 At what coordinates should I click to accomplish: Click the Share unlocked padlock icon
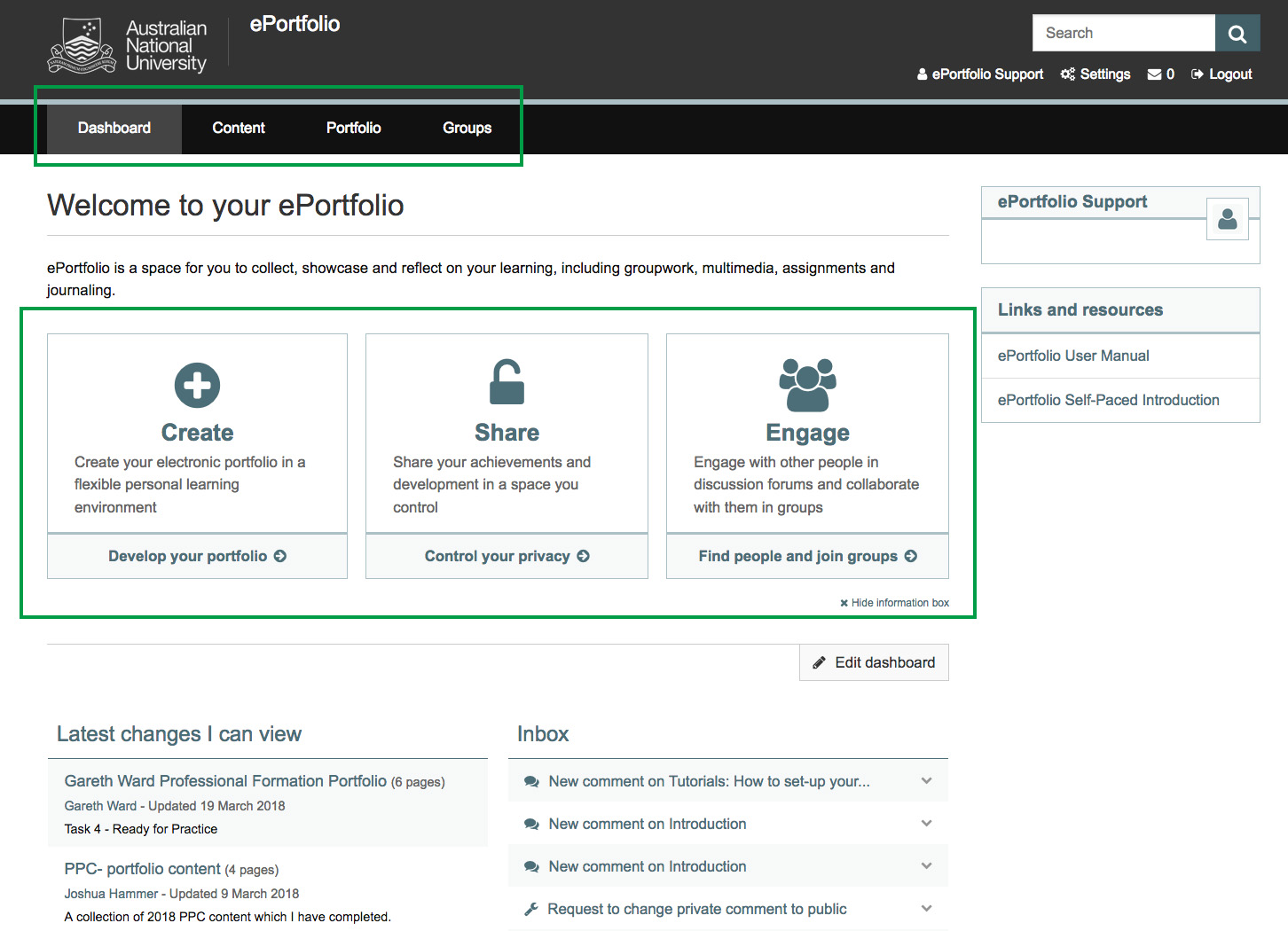pos(507,382)
